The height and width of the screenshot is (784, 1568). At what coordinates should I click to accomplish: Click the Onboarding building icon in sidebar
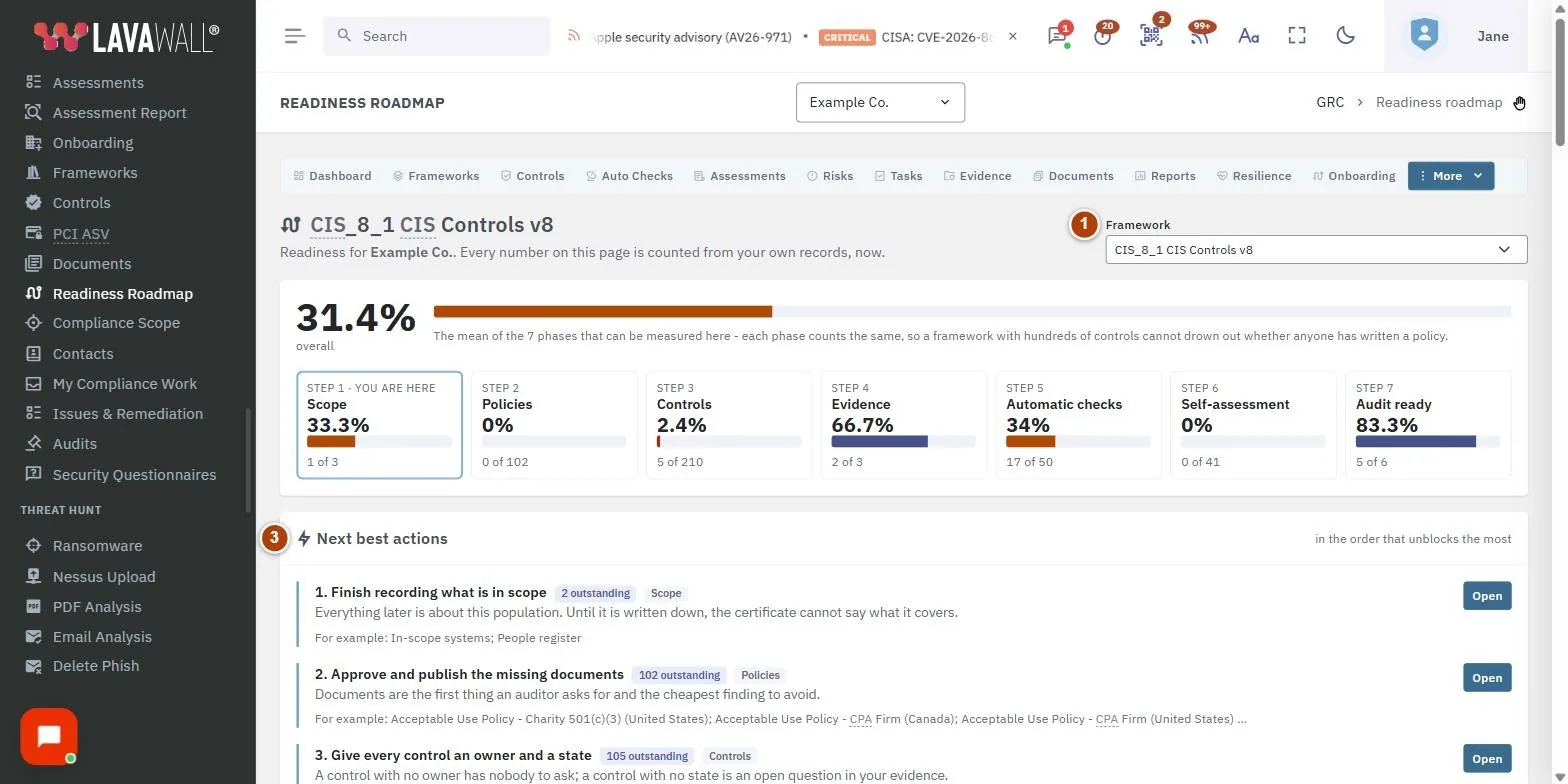click(x=34, y=142)
